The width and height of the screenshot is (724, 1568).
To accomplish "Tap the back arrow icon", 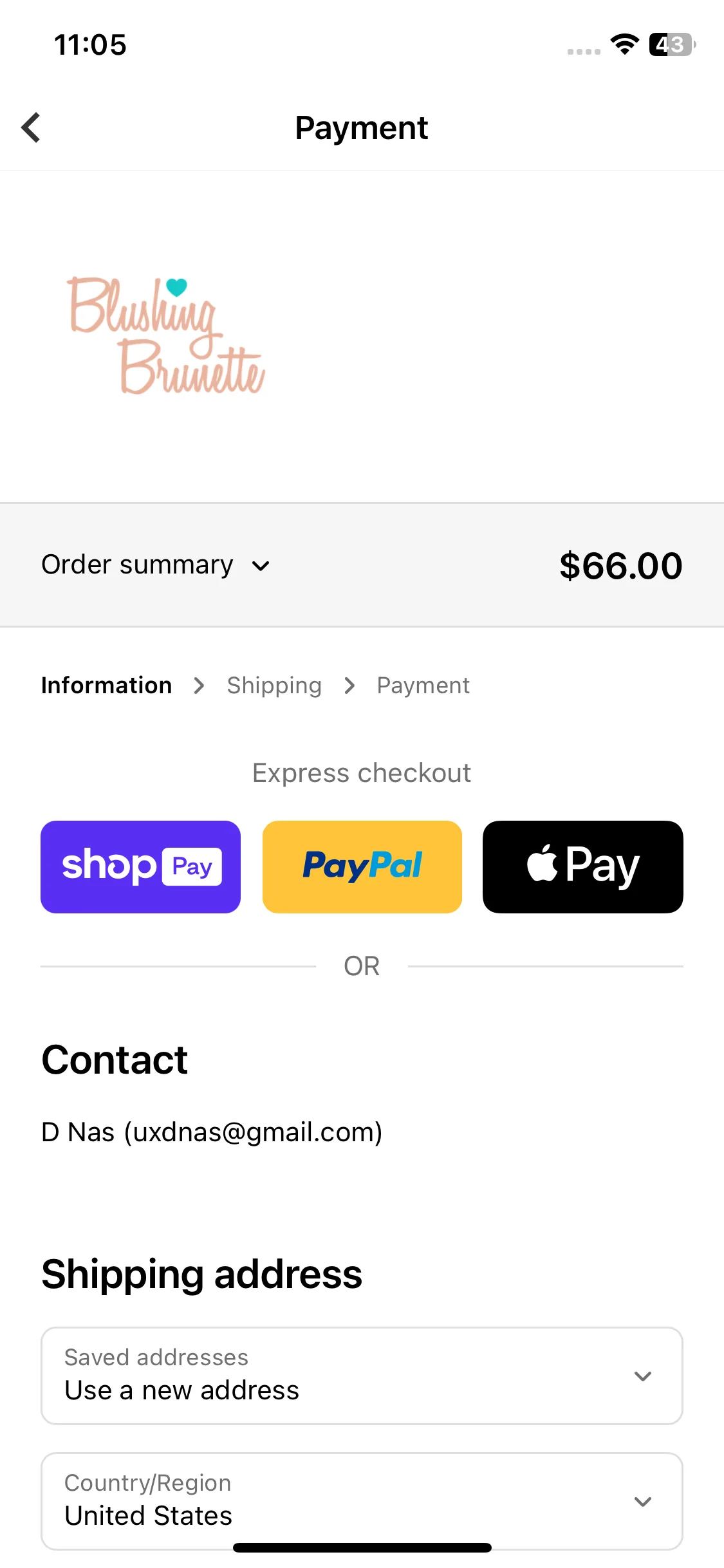I will point(31,127).
